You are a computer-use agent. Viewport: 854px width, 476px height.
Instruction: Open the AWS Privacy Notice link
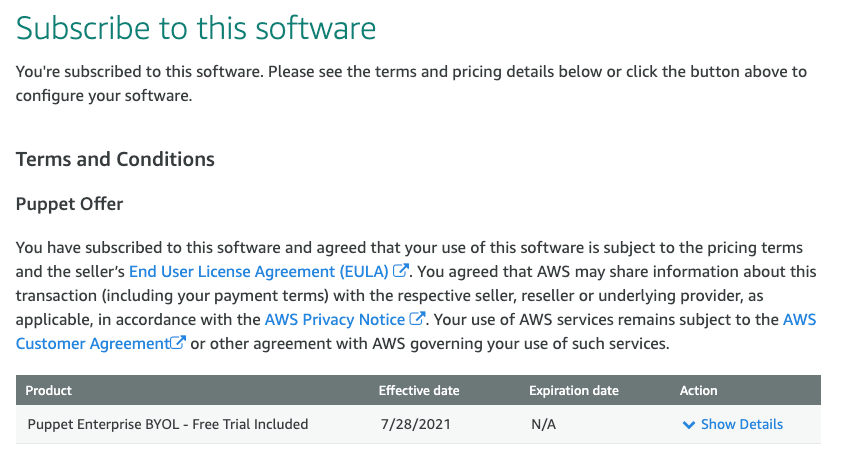pyautogui.click(x=334, y=319)
